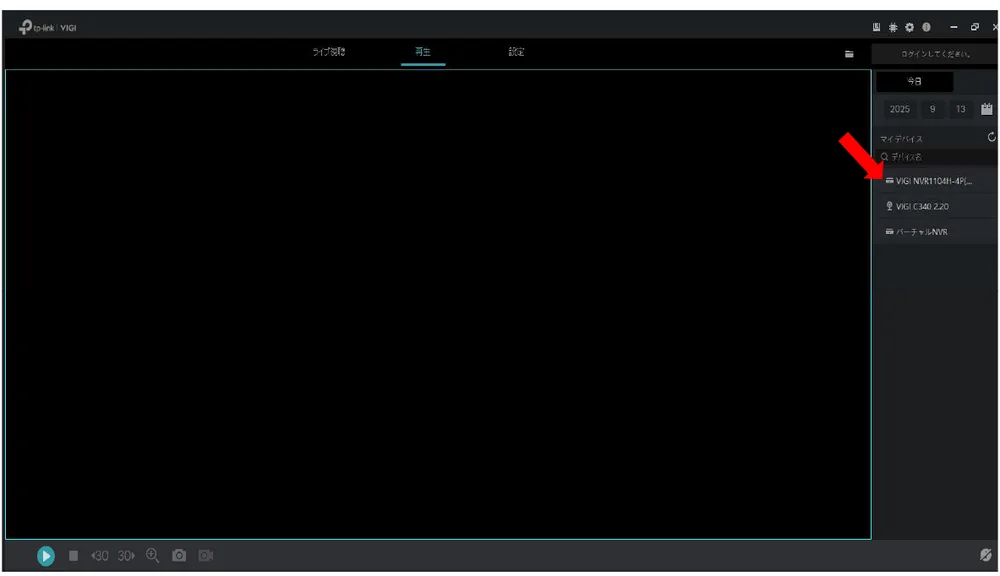This screenshot has height=576, width=1000.
Task: Jump to today with the 今日 button
Action: coord(915,82)
